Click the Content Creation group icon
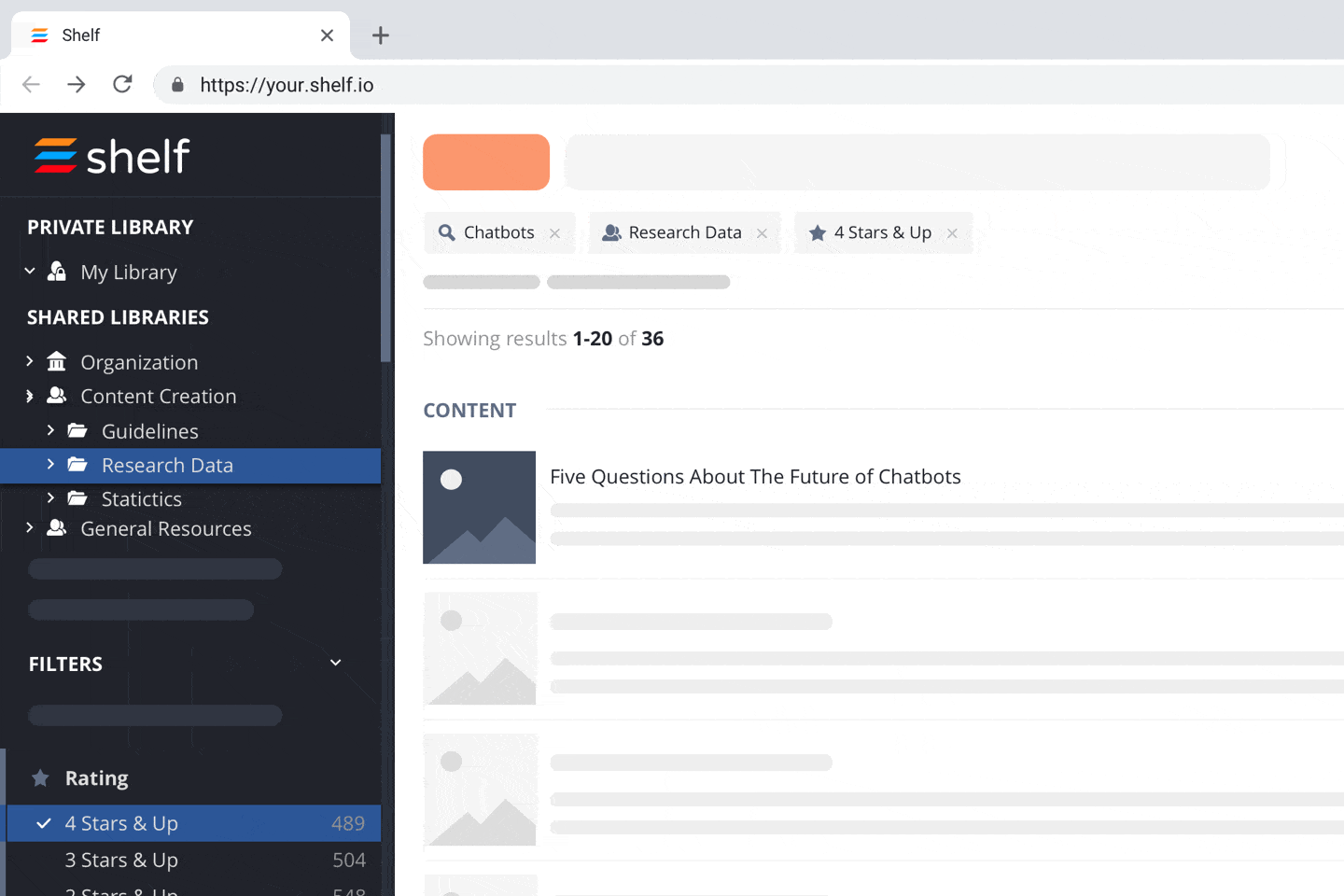The height and width of the screenshot is (896, 1344). (57, 396)
